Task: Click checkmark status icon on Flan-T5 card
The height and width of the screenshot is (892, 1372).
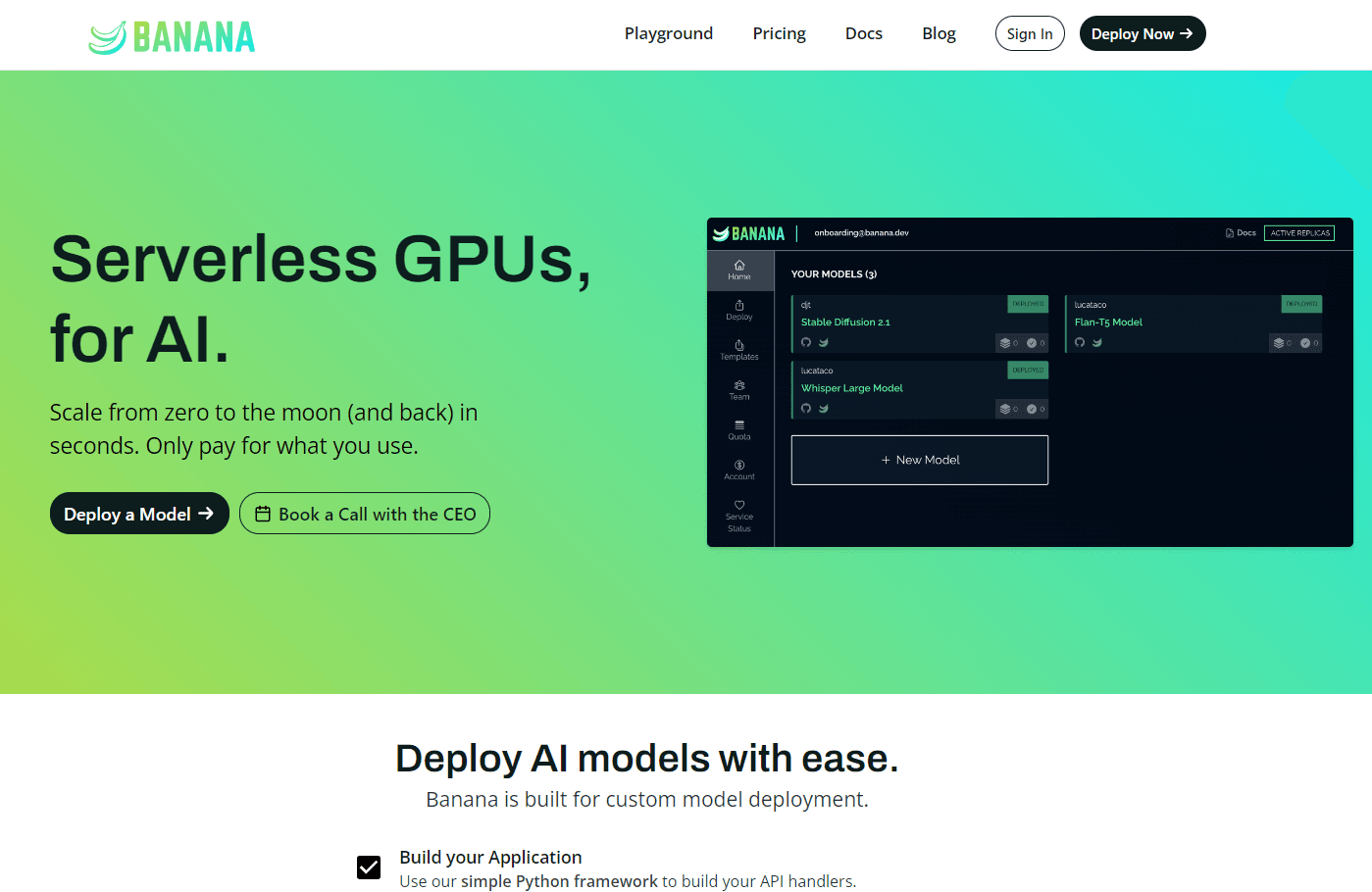Action: coord(1305,343)
